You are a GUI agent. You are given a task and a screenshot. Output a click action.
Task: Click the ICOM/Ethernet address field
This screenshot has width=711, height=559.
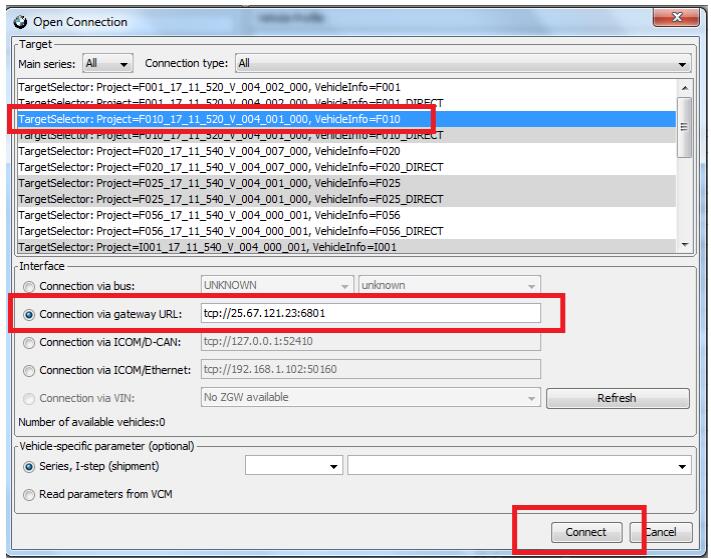click(x=371, y=369)
